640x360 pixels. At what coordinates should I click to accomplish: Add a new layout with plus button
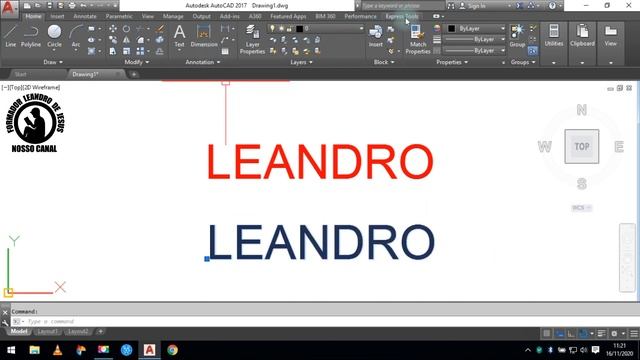[x=100, y=331]
